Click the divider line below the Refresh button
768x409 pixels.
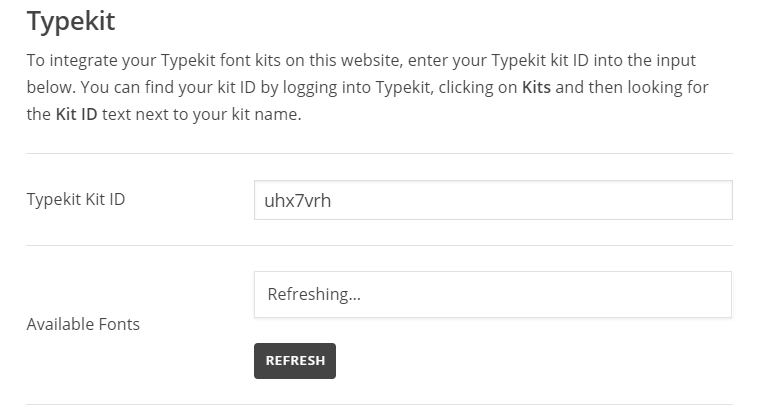point(379,404)
